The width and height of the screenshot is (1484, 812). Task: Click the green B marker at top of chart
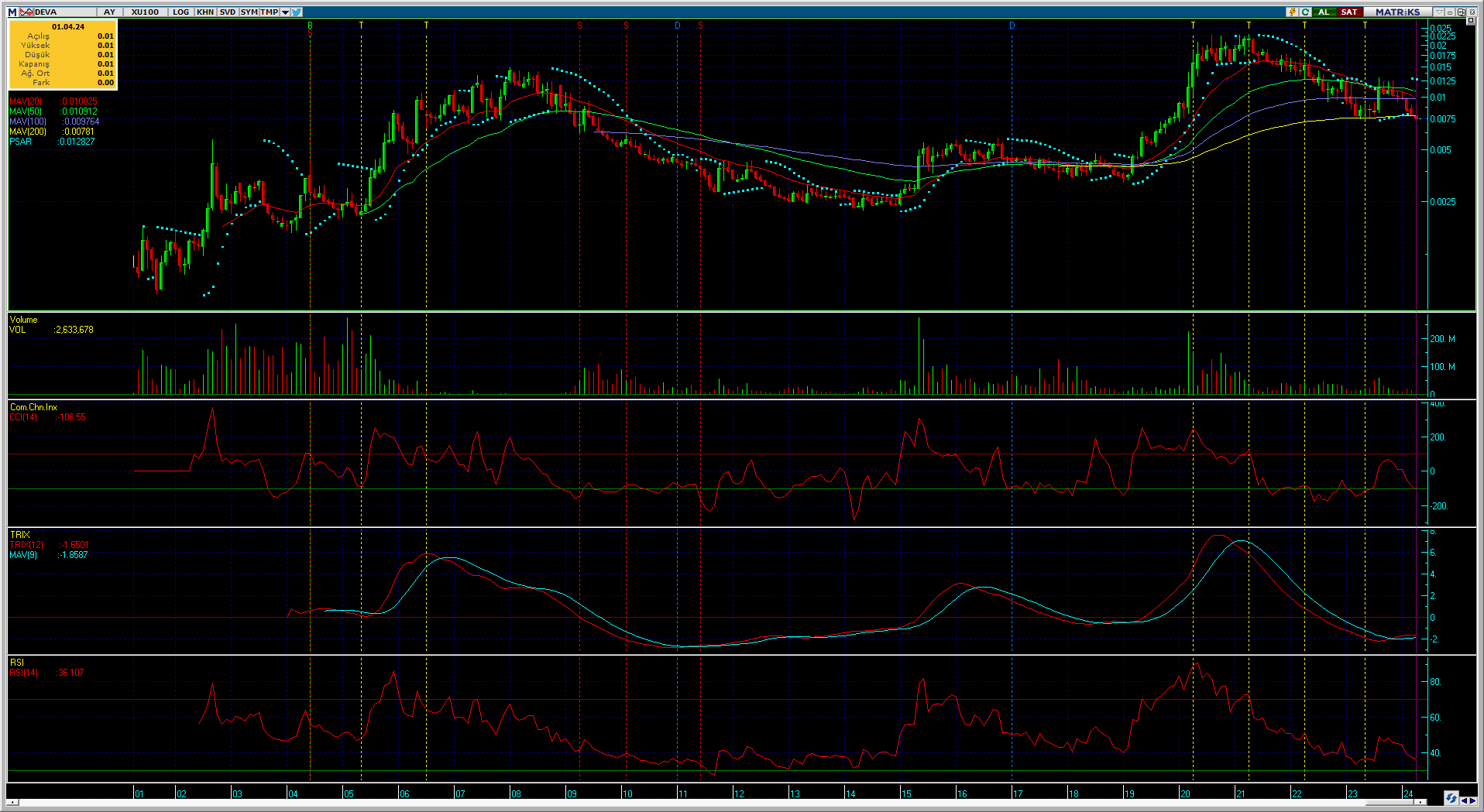[310, 26]
